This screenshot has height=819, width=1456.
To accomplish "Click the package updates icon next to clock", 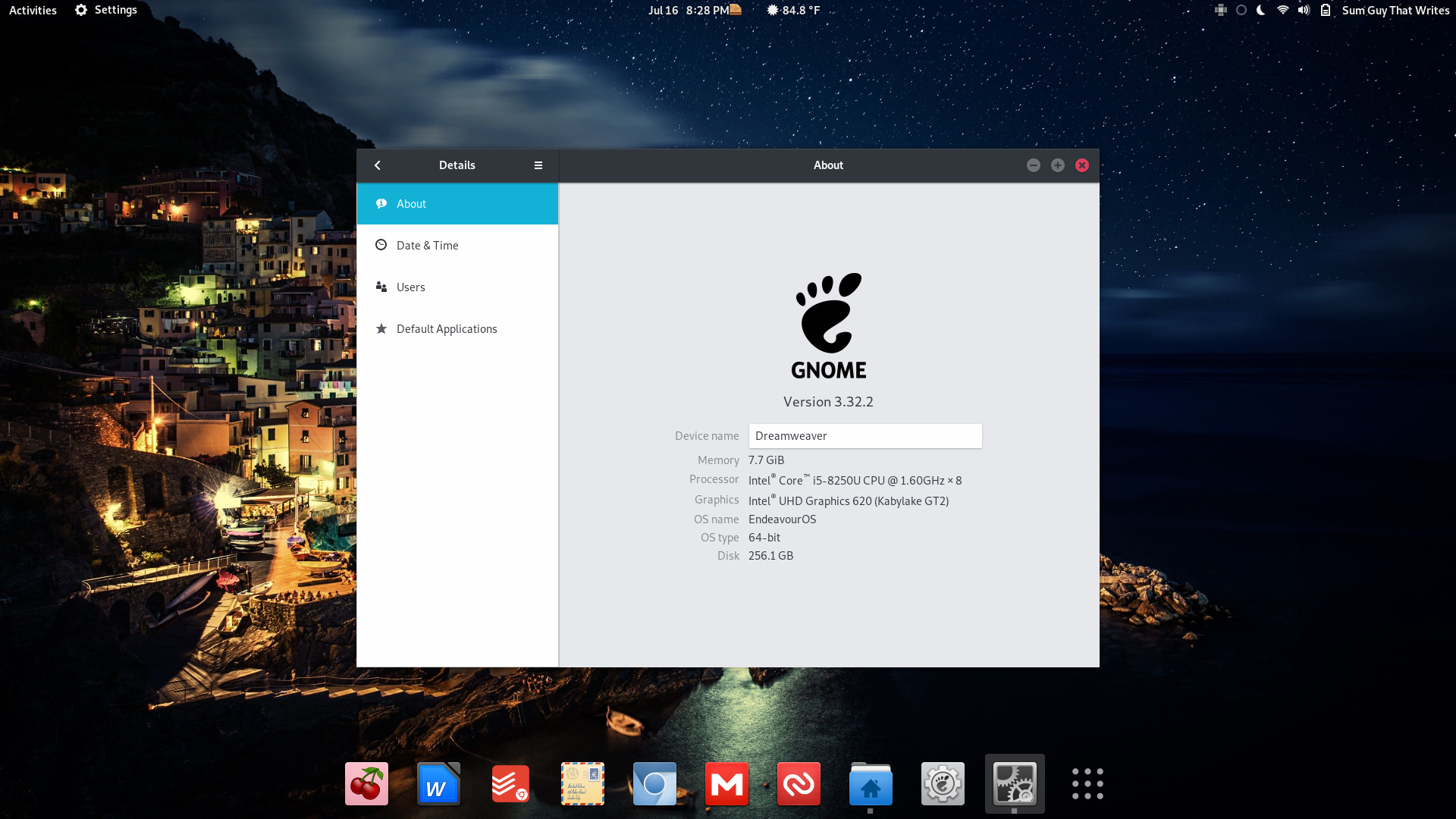I will (736, 10).
